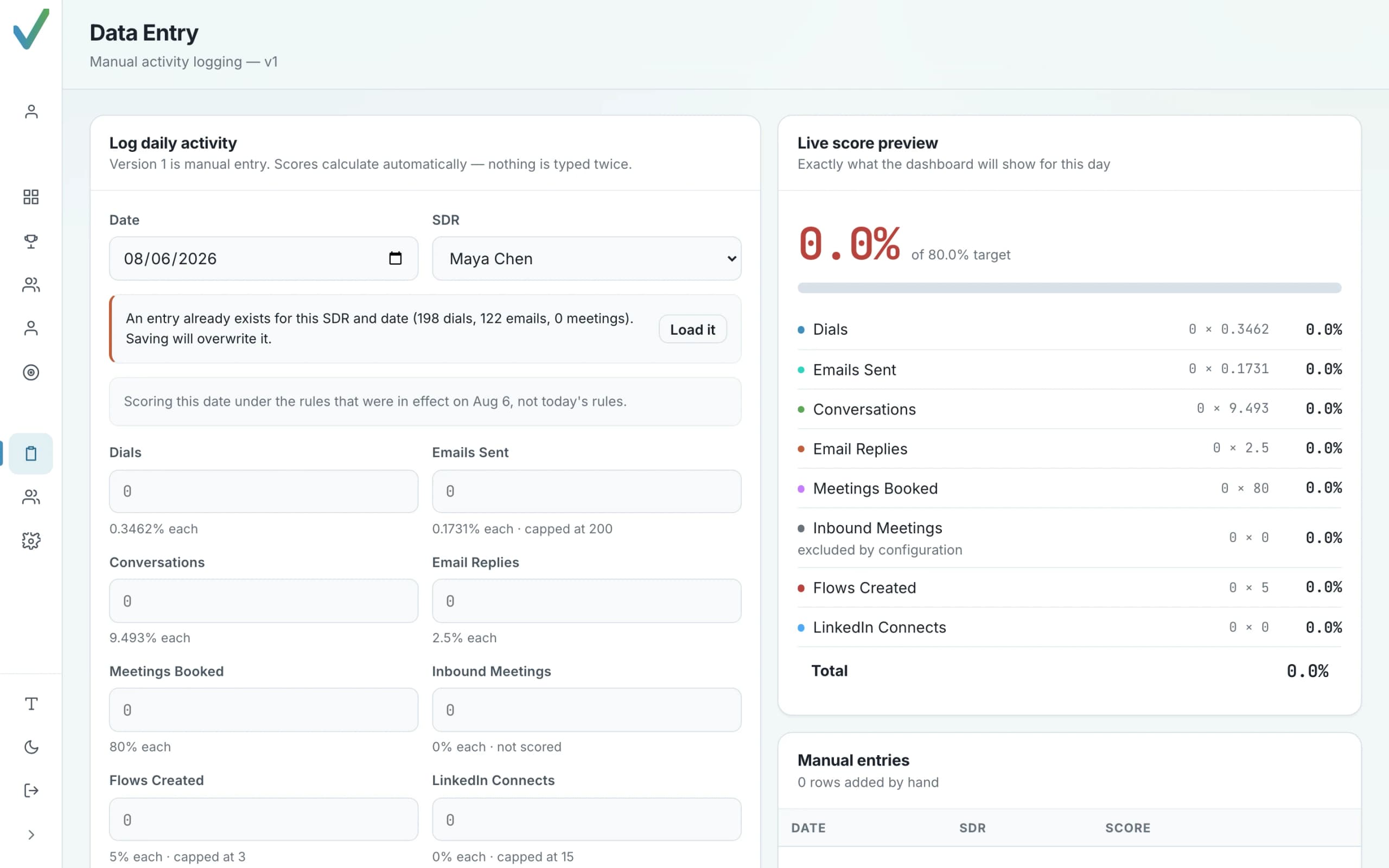The image size is (1389, 868).
Task: Focus the Flows Created input field
Action: point(264,820)
